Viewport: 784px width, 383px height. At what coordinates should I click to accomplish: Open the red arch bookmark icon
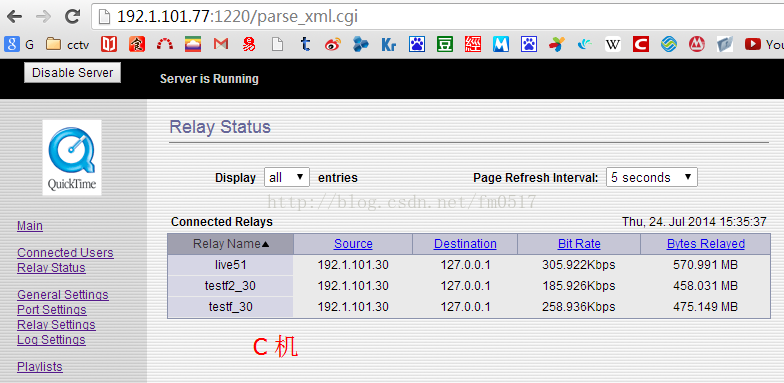tap(164, 44)
